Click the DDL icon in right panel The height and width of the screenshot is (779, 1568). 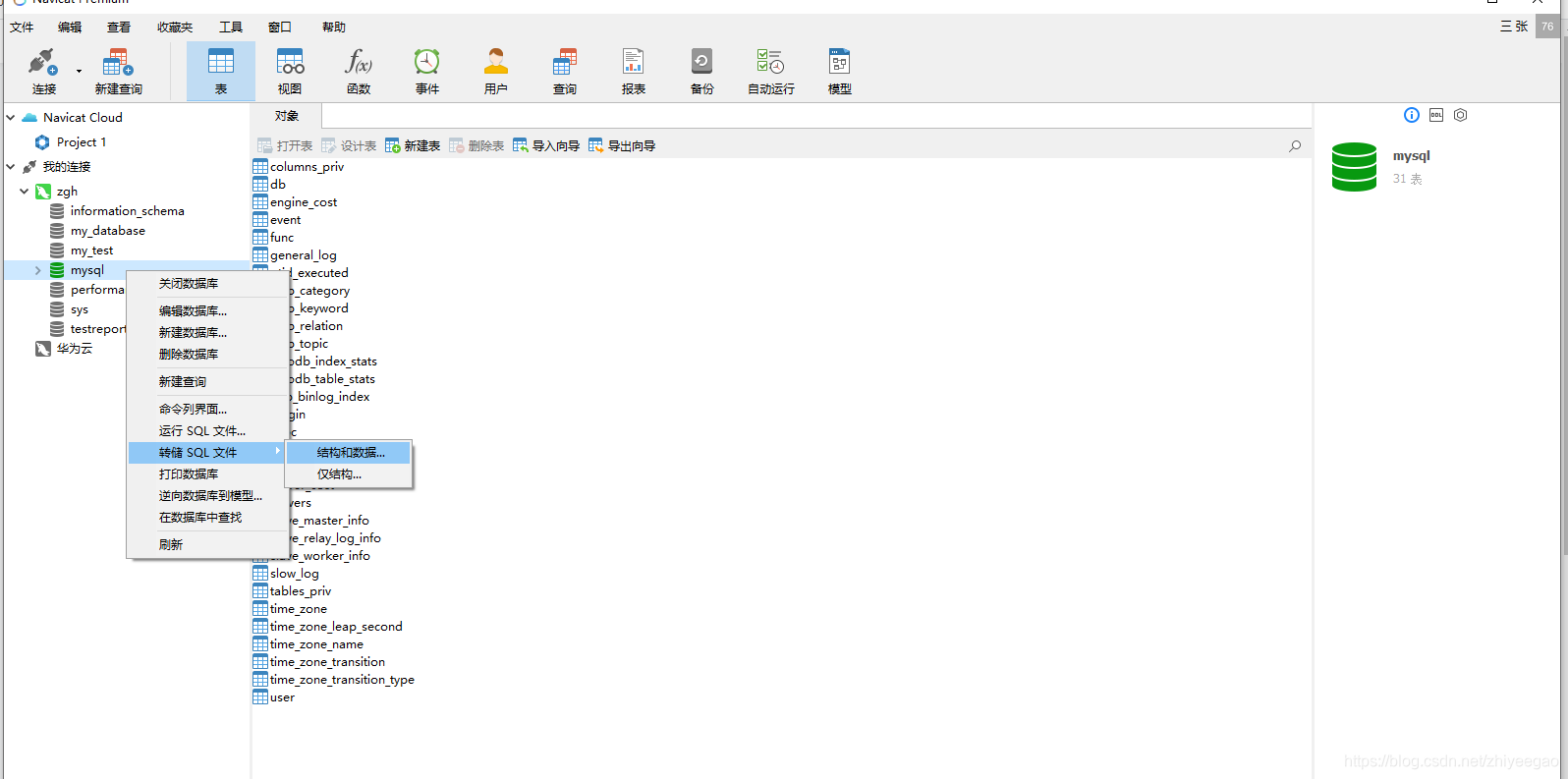[1436, 115]
